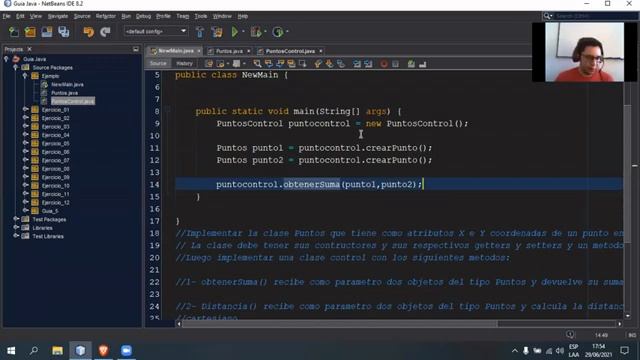Expand the Ejercicio_05 package
Viewport: 640px width, 360px height.
pyautogui.click(x=26, y=143)
